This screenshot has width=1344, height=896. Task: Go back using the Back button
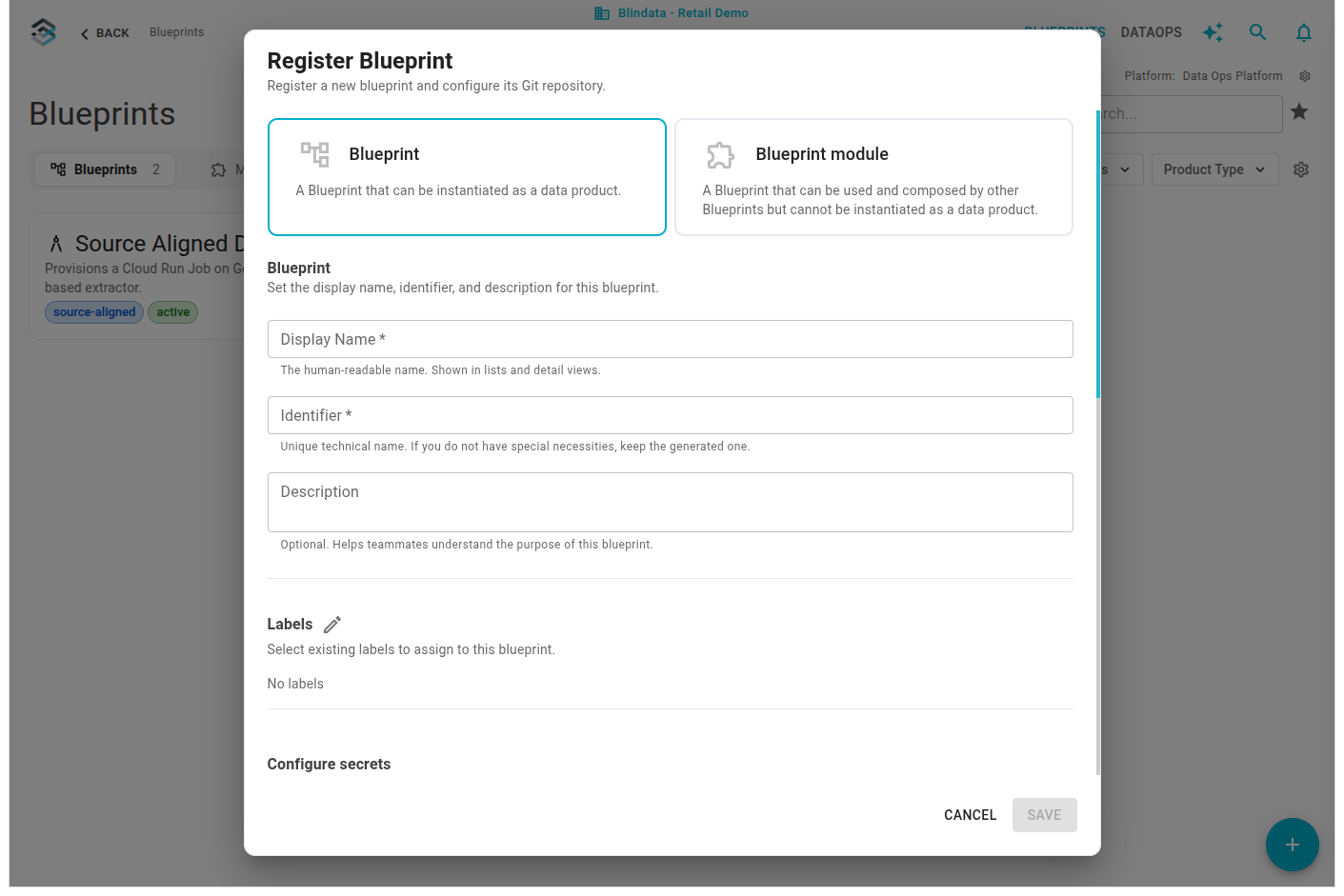pyautogui.click(x=105, y=33)
